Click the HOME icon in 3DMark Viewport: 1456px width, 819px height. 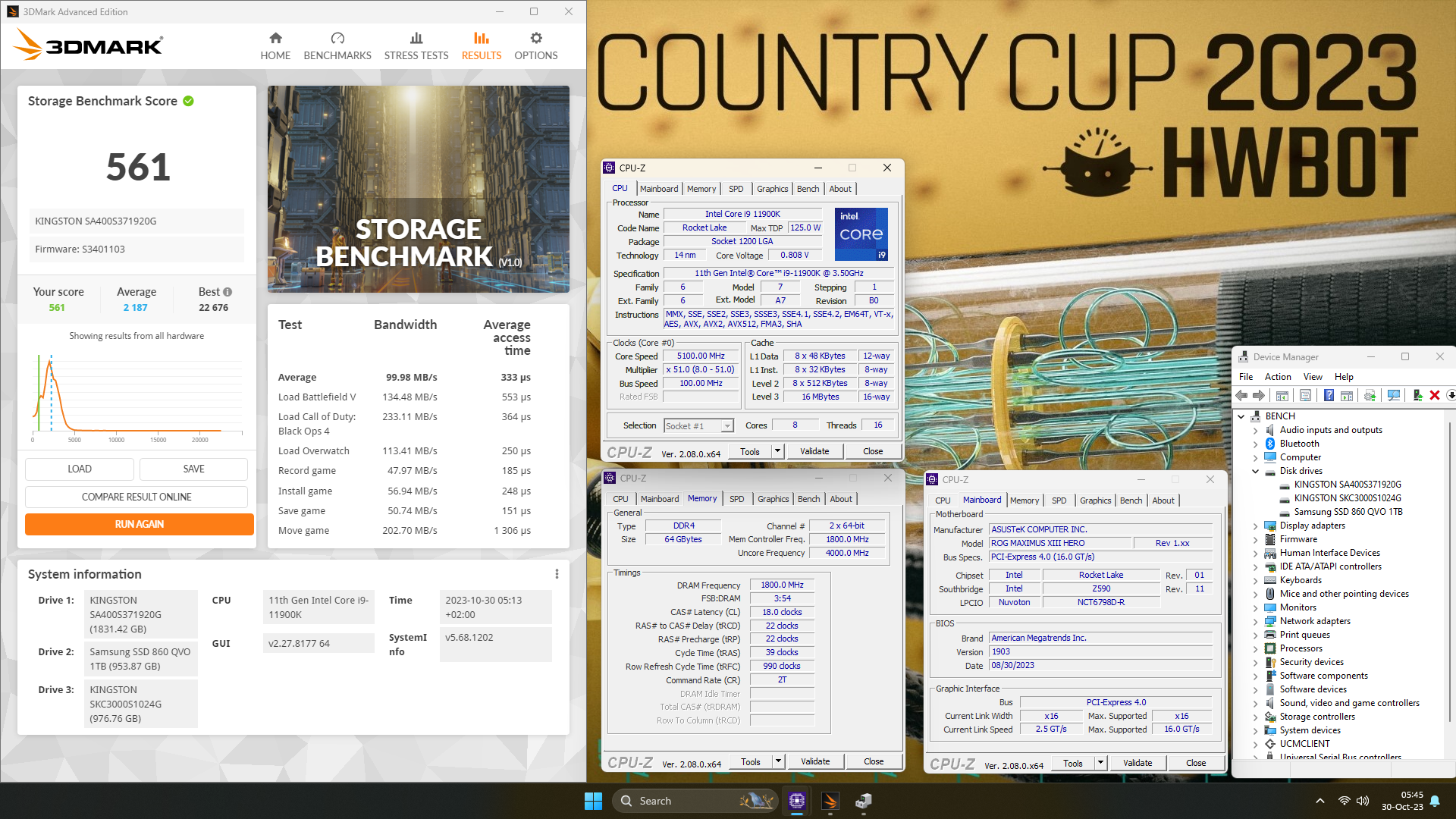pos(275,38)
